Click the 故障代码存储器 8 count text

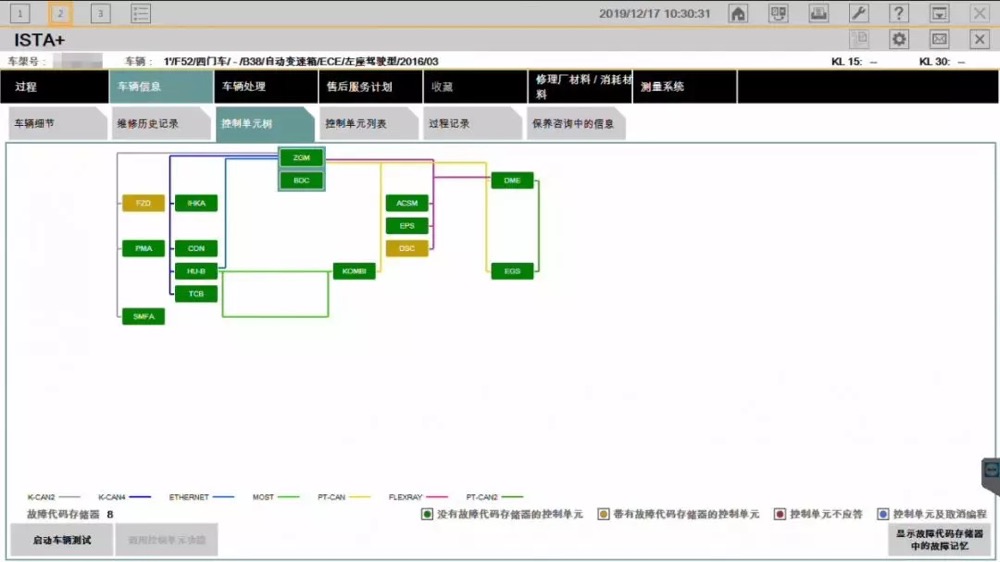[x=70, y=514]
